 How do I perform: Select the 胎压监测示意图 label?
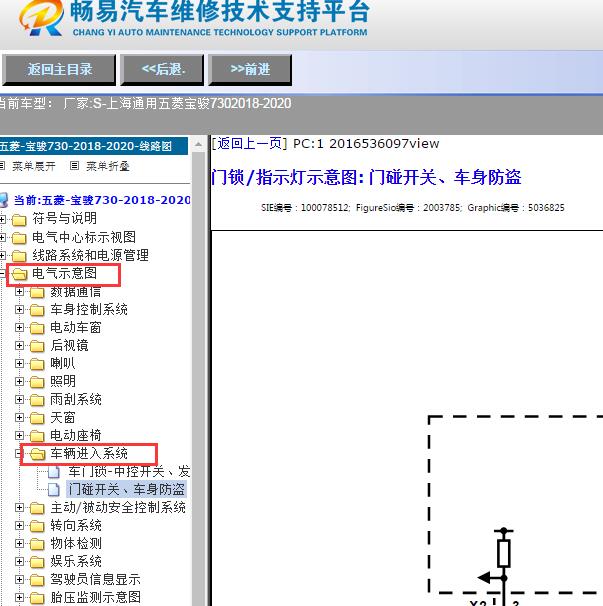click(x=95, y=597)
